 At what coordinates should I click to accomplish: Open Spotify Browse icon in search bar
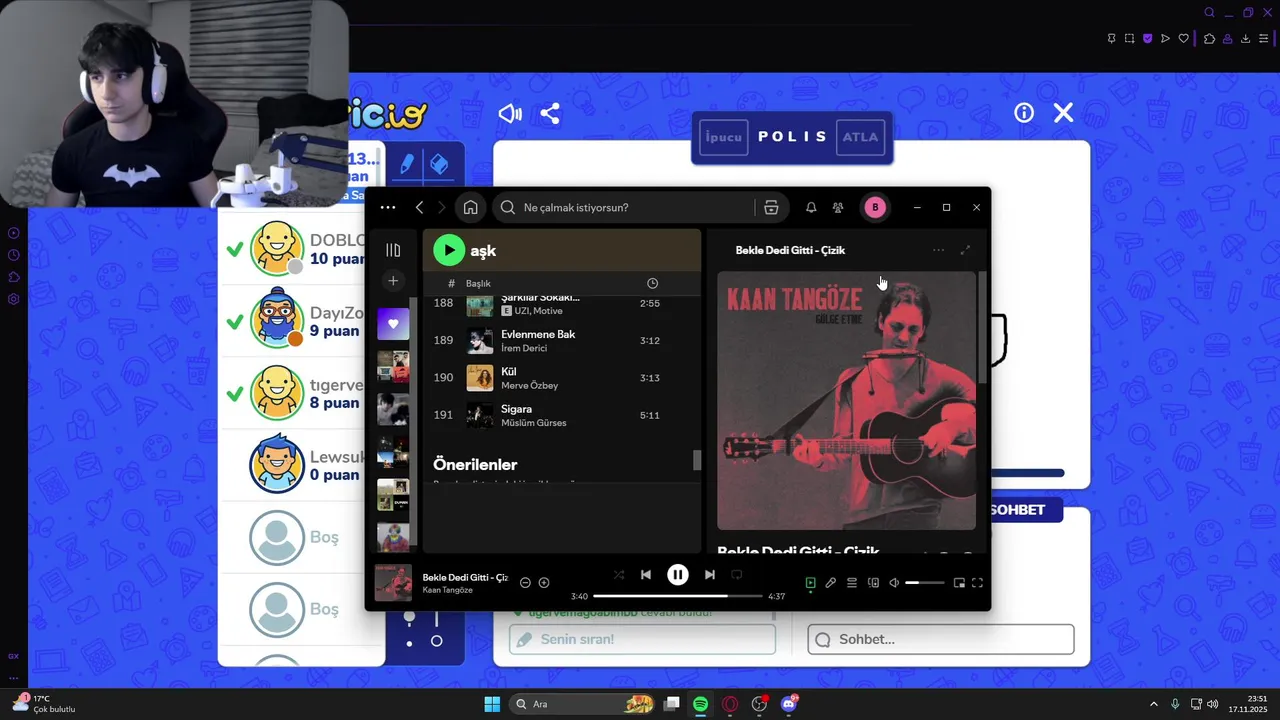point(771,207)
